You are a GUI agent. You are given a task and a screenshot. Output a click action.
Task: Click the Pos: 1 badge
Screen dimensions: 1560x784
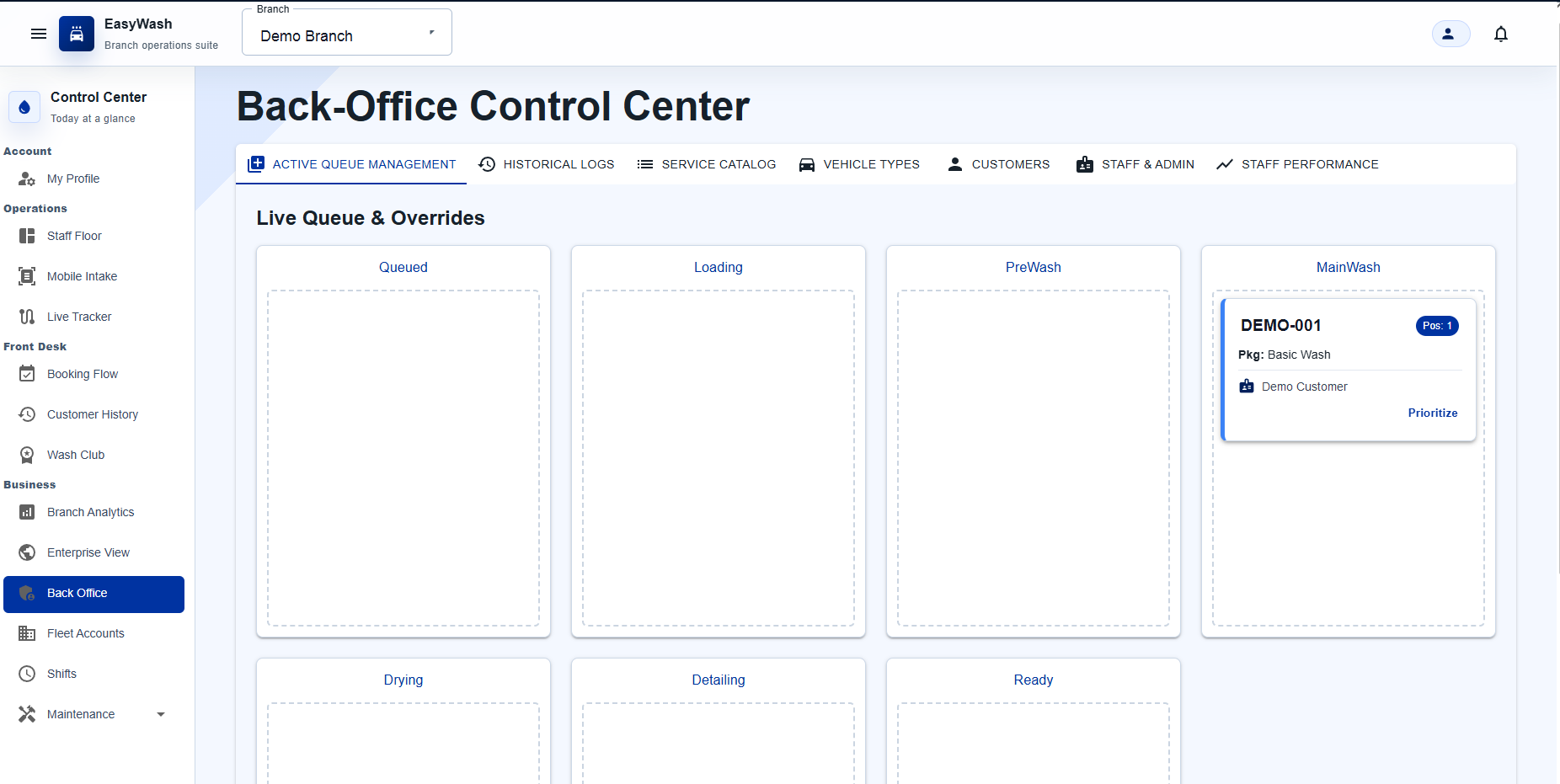(x=1437, y=326)
